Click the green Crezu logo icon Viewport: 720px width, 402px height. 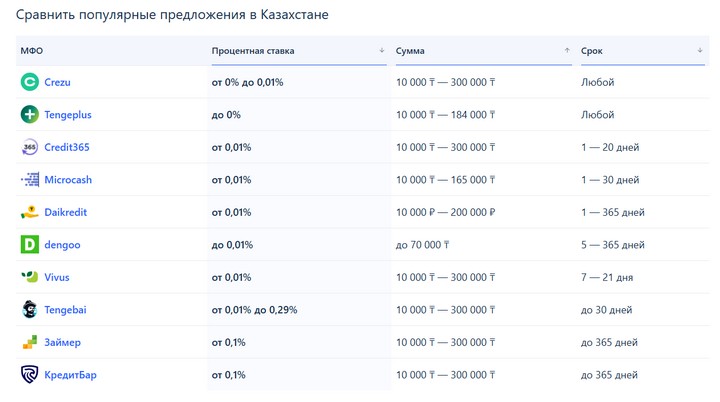(30, 82)
